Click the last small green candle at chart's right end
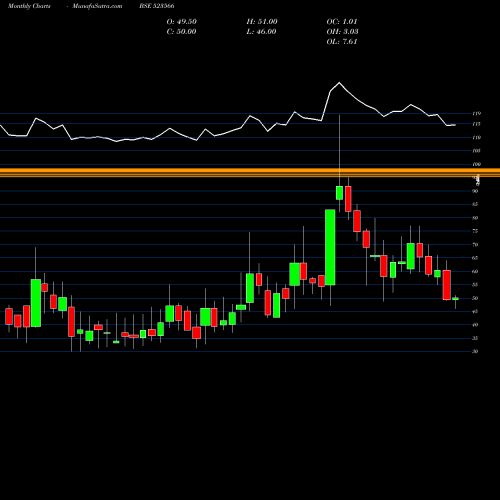 (x=455, y=299)
